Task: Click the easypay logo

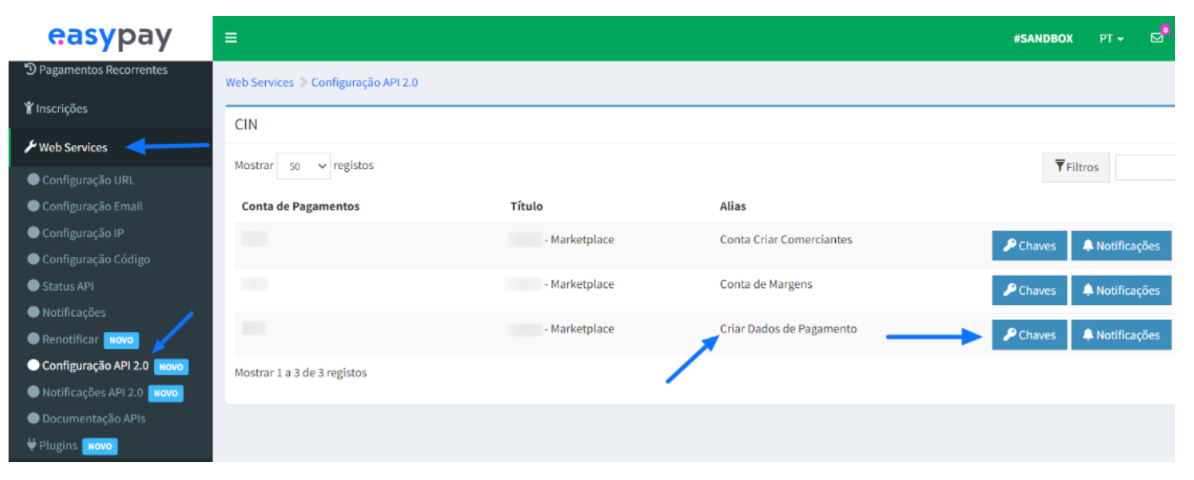Action: 110,38
